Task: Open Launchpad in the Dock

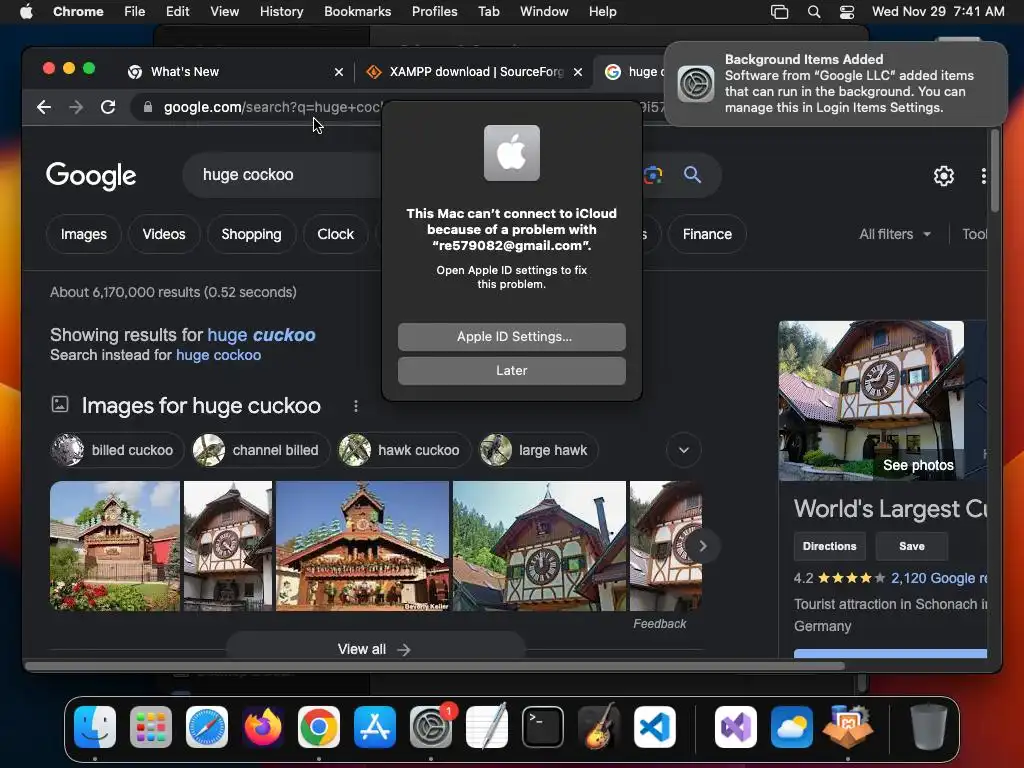Action: click(x=151, y=727)
